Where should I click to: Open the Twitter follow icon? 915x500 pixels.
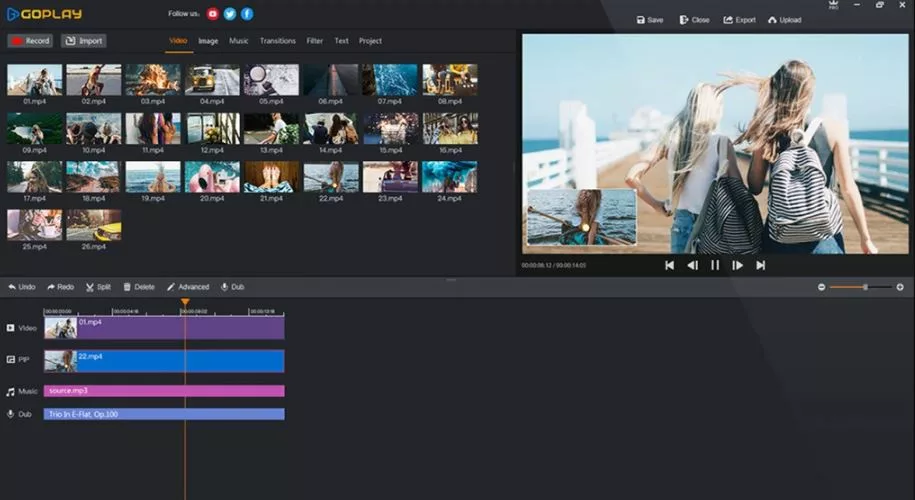(230, 14)
